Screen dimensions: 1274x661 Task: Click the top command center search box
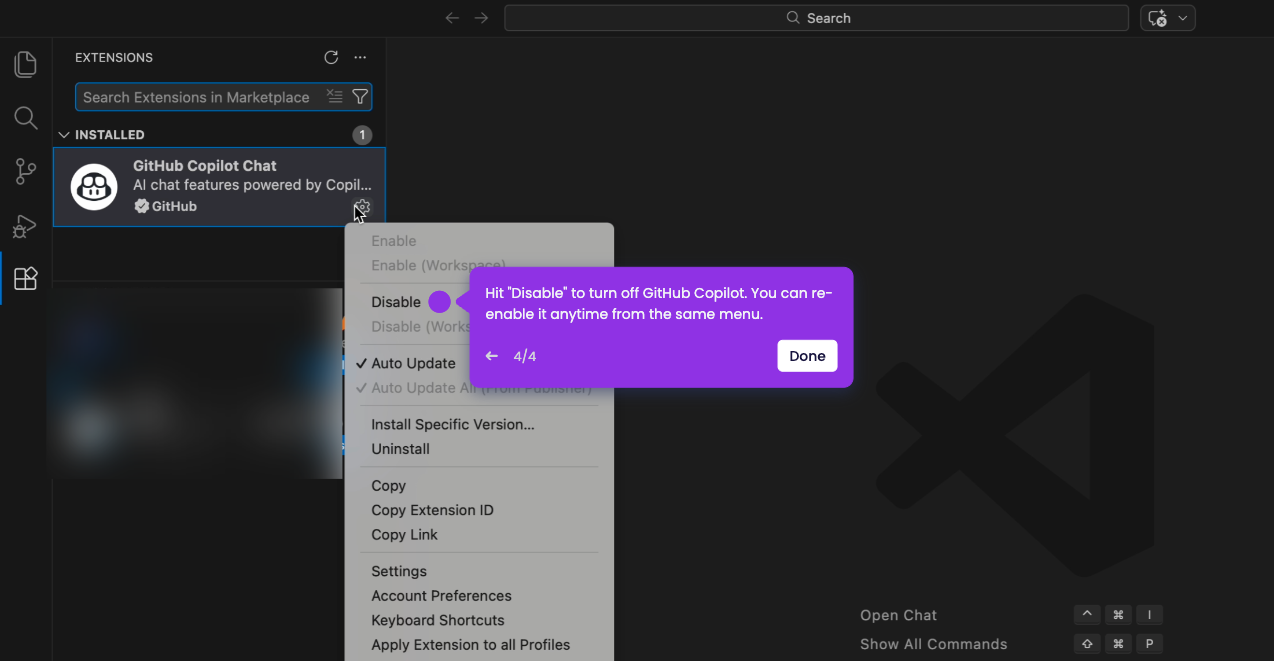tap(816, 18)
